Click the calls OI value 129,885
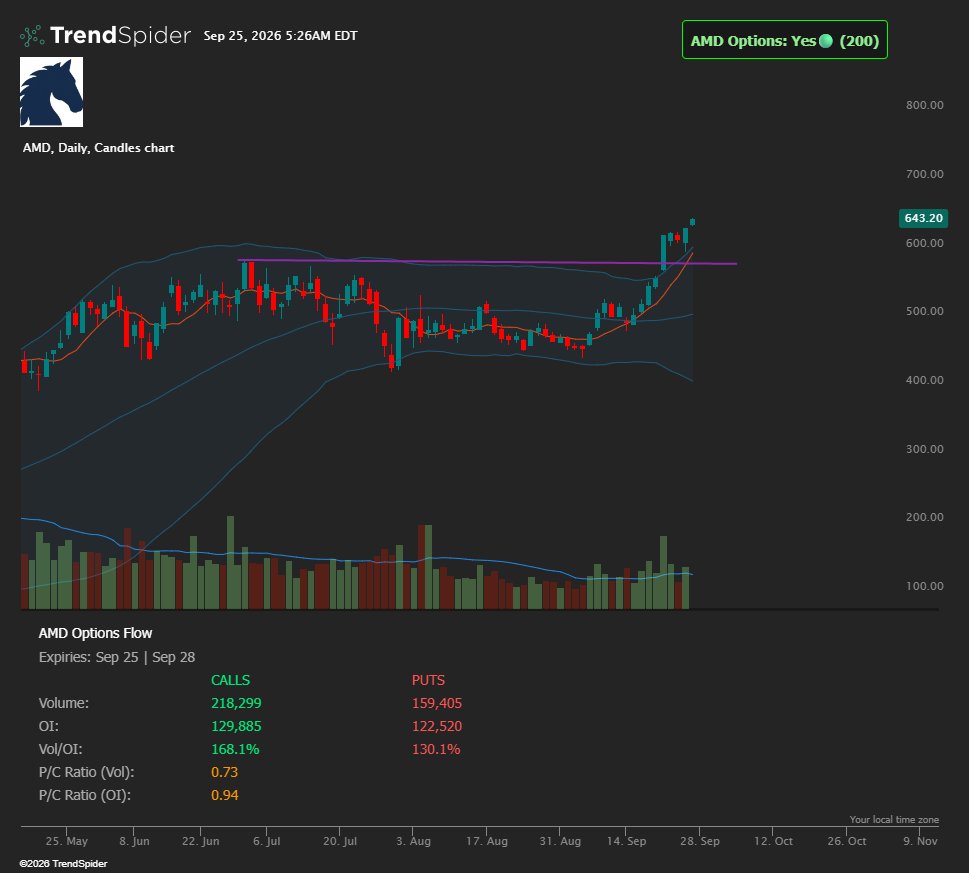The image size is (969, 873). (x=236, y=727)
